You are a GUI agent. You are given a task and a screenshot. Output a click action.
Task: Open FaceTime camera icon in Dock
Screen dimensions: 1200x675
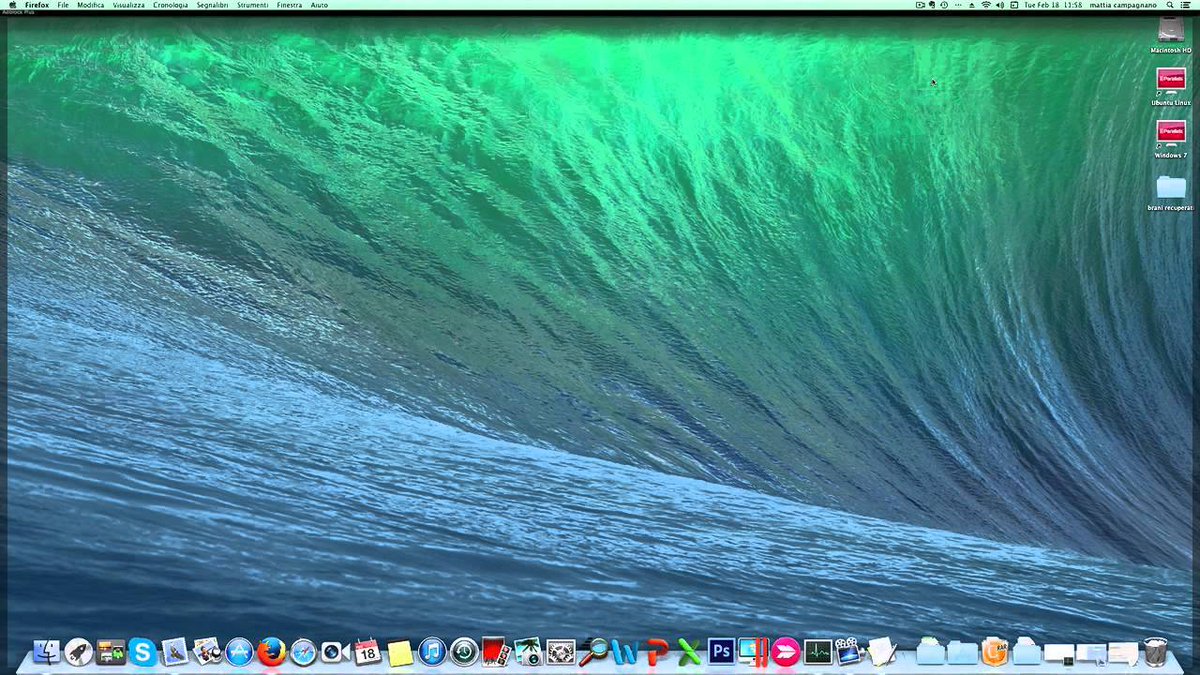coord(335,653)
